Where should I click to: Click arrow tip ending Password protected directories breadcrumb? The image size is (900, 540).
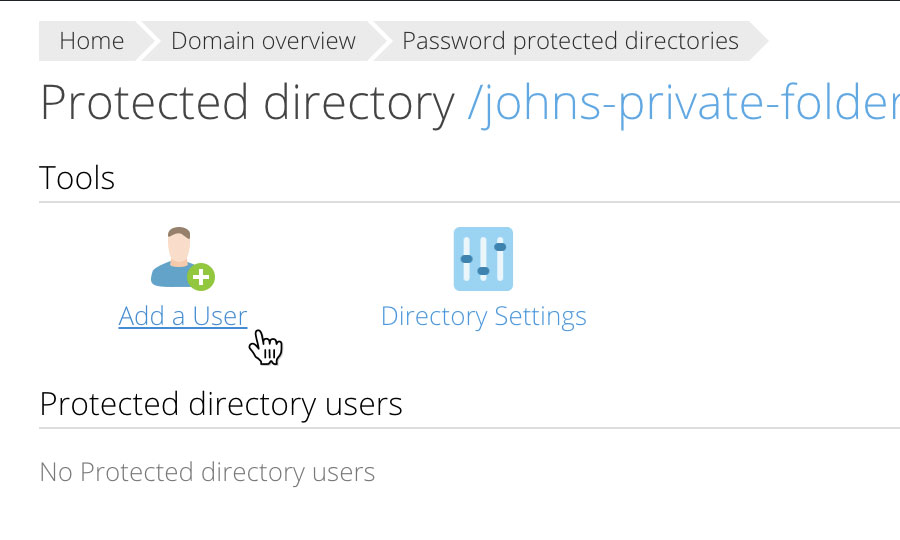coord(759,41)
